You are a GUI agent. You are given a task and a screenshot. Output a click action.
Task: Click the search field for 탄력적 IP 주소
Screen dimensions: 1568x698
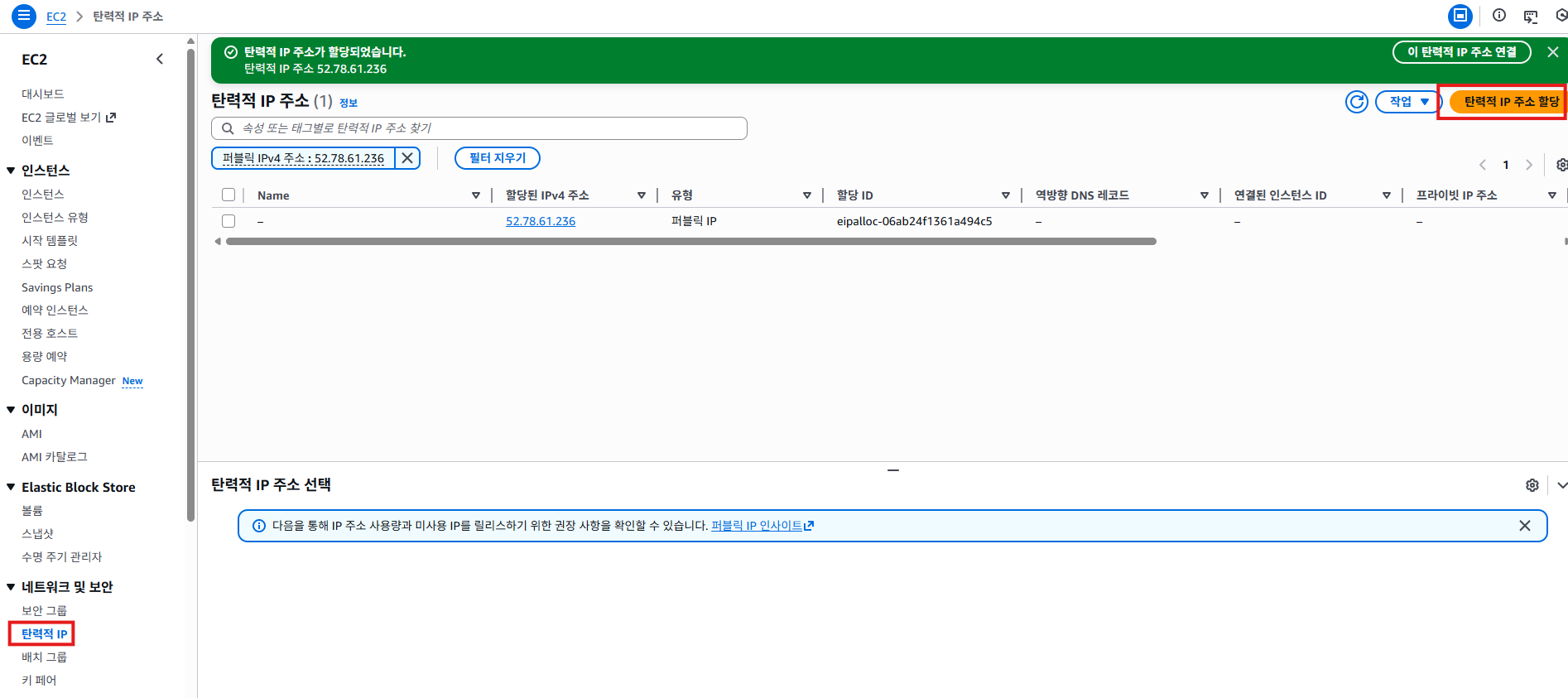pos(488,128)
